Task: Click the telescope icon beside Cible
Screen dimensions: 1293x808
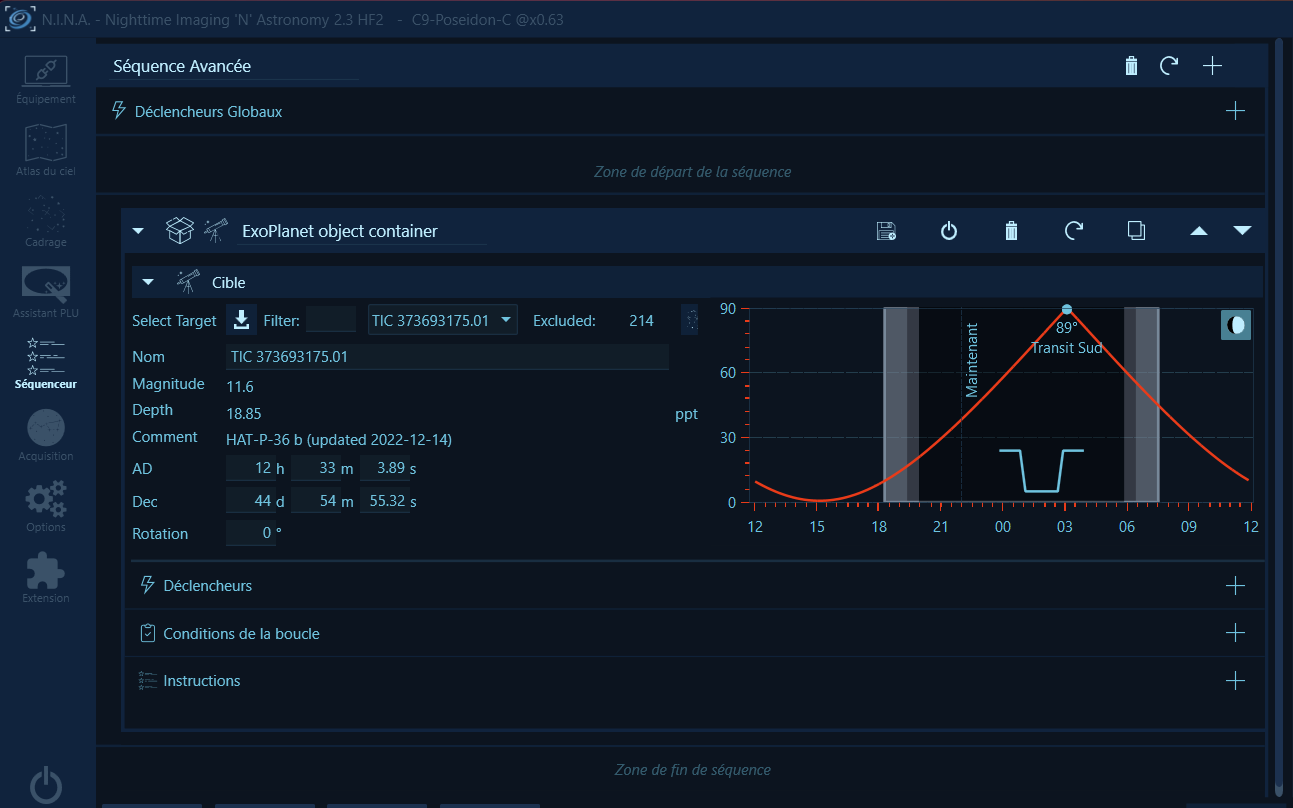Action: (x=187, y=282)
